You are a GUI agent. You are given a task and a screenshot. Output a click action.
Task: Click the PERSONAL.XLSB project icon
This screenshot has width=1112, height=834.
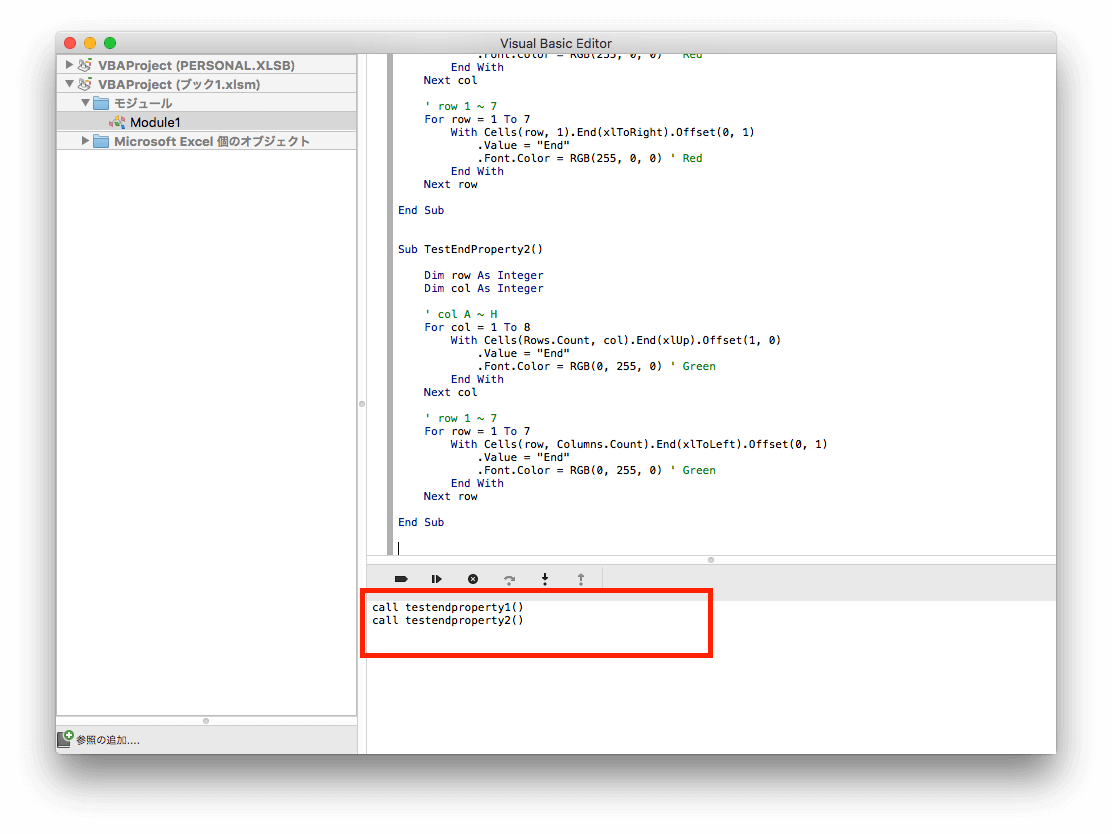(85, 65)
